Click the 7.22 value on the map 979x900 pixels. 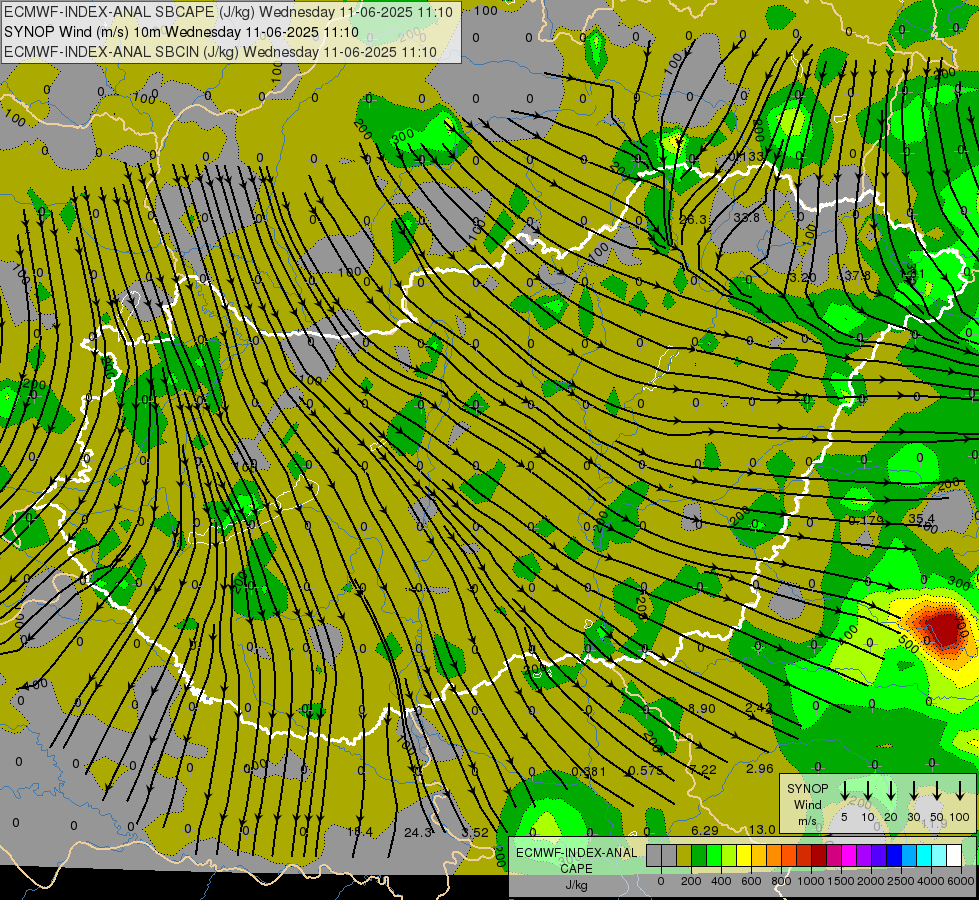point(703,769)
